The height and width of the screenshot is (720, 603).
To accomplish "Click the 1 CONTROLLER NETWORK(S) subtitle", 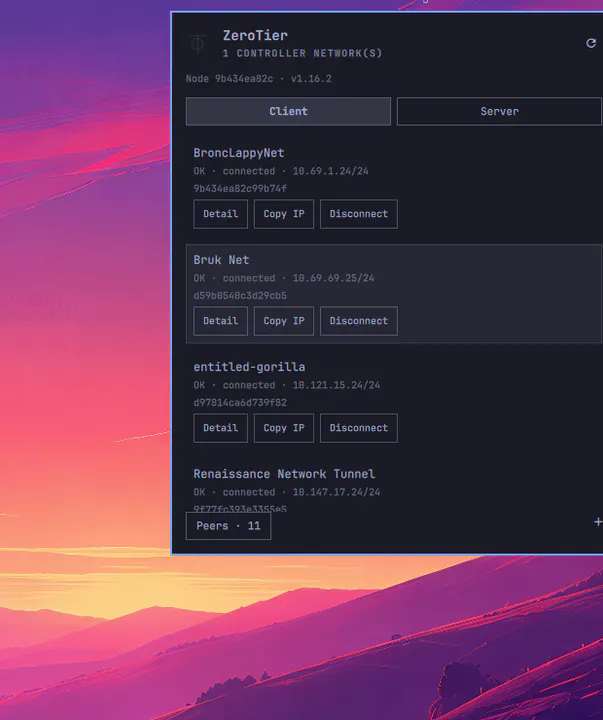I will tap(302, 53).
